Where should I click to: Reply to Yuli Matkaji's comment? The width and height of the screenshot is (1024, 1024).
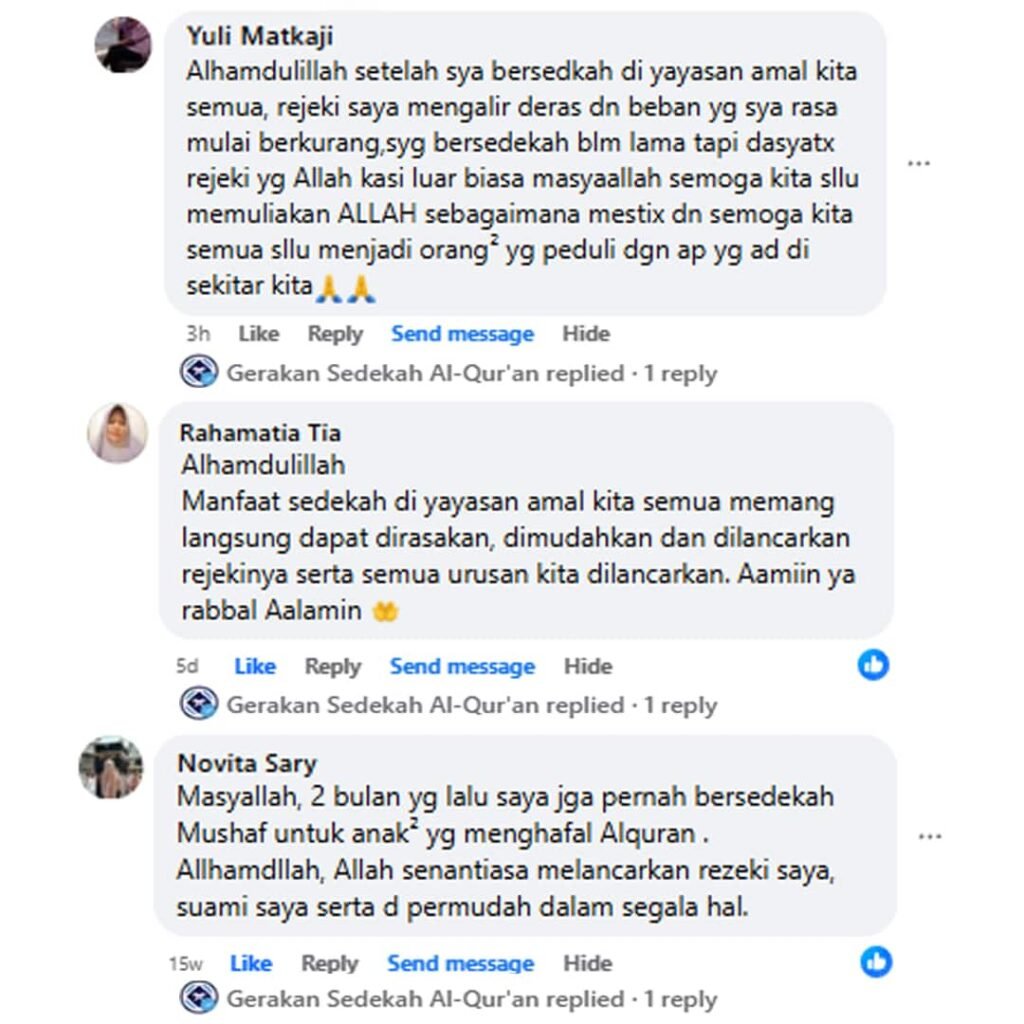[335, 334]
